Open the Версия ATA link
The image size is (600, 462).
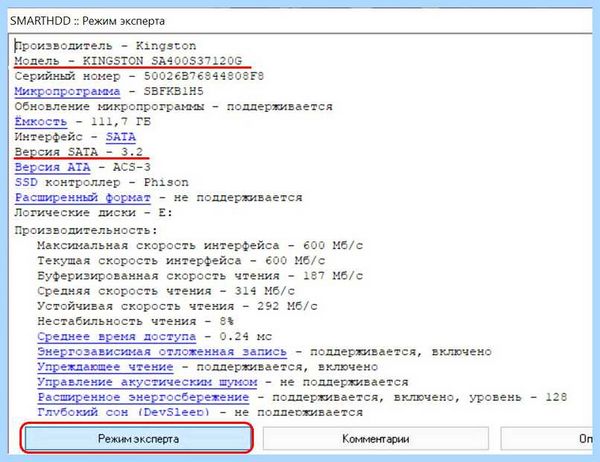pos(52,167)
